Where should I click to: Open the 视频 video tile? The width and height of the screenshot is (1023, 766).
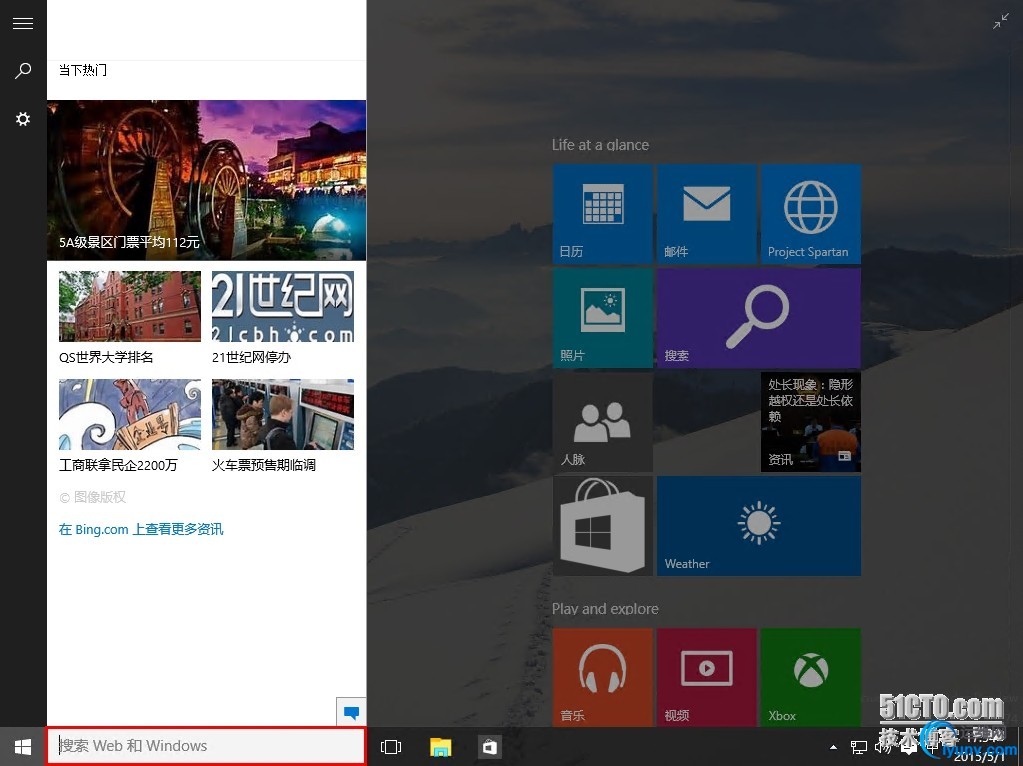click(707, 677)
